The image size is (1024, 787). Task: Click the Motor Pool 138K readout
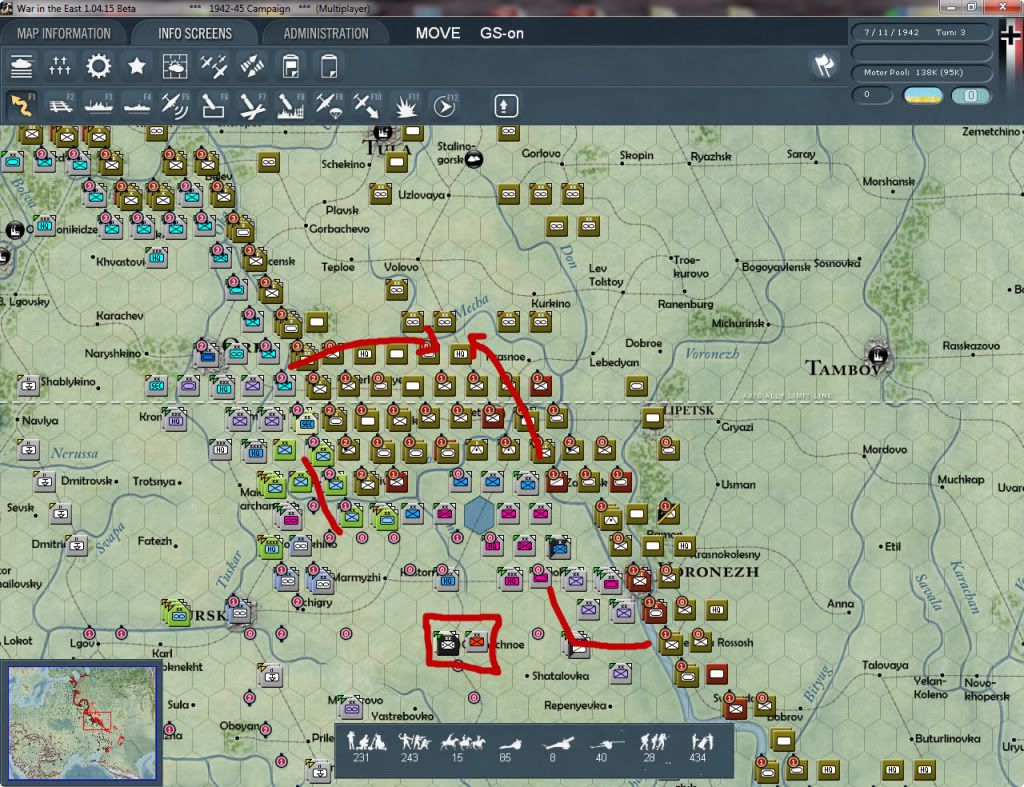click(920, 72)
